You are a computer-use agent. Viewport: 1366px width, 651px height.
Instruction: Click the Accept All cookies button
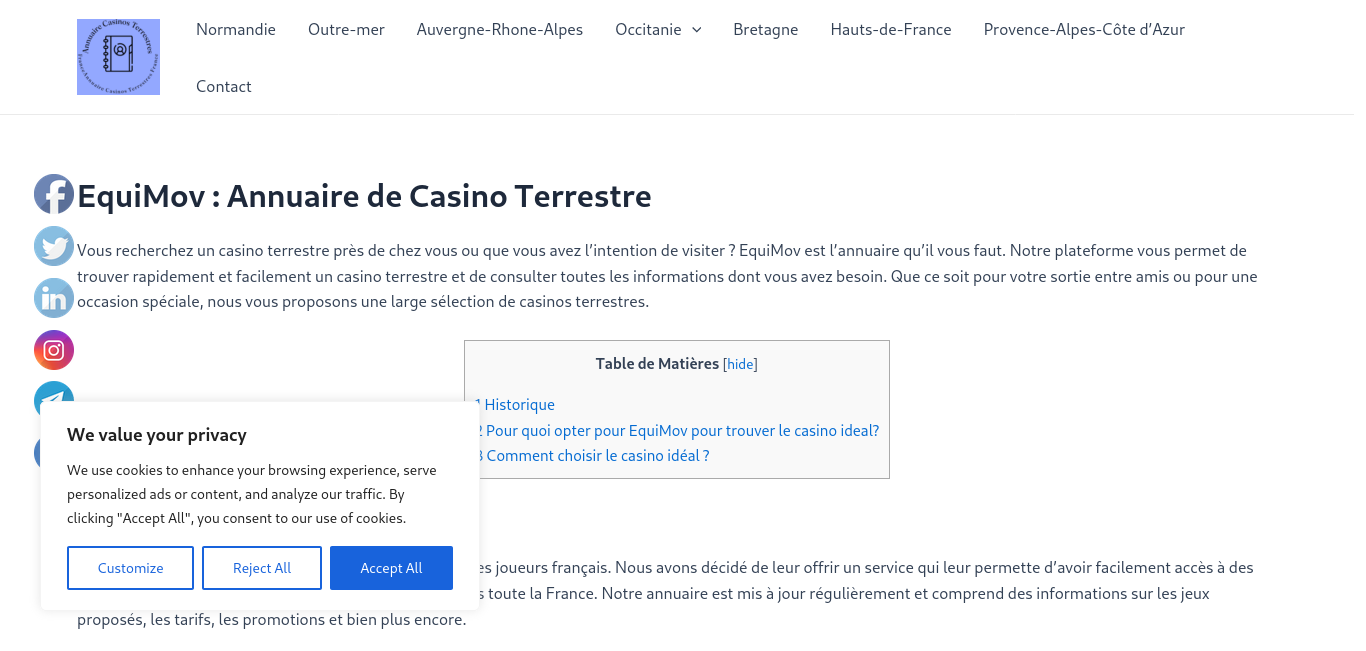click(391, 568)
